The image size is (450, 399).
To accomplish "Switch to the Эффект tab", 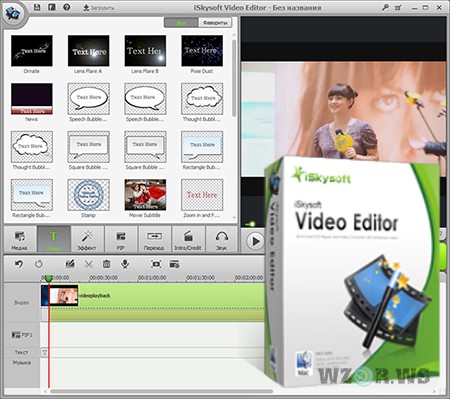I will pos(87,239).
